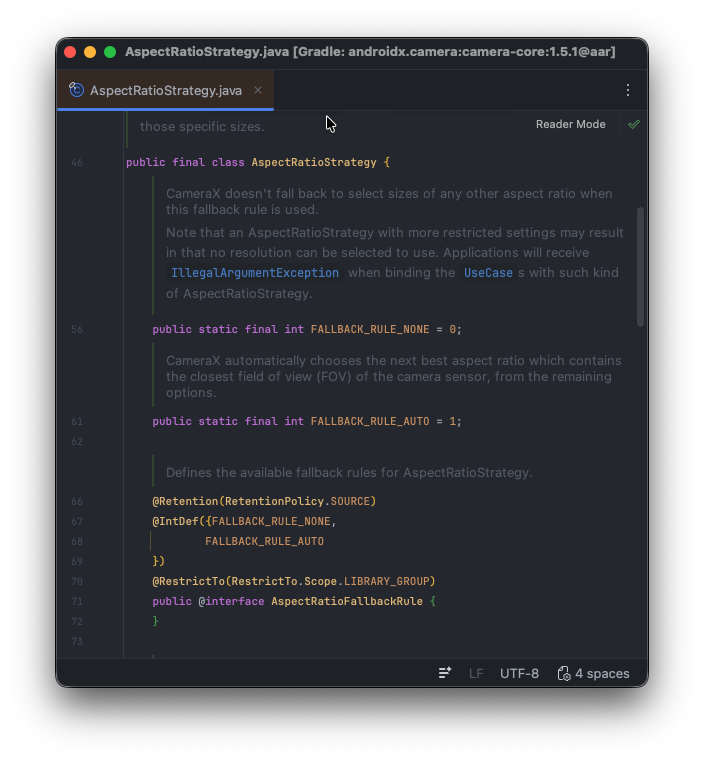
Task: Click the vertical editor scrollbar thumb
Action: click(640, 265)
